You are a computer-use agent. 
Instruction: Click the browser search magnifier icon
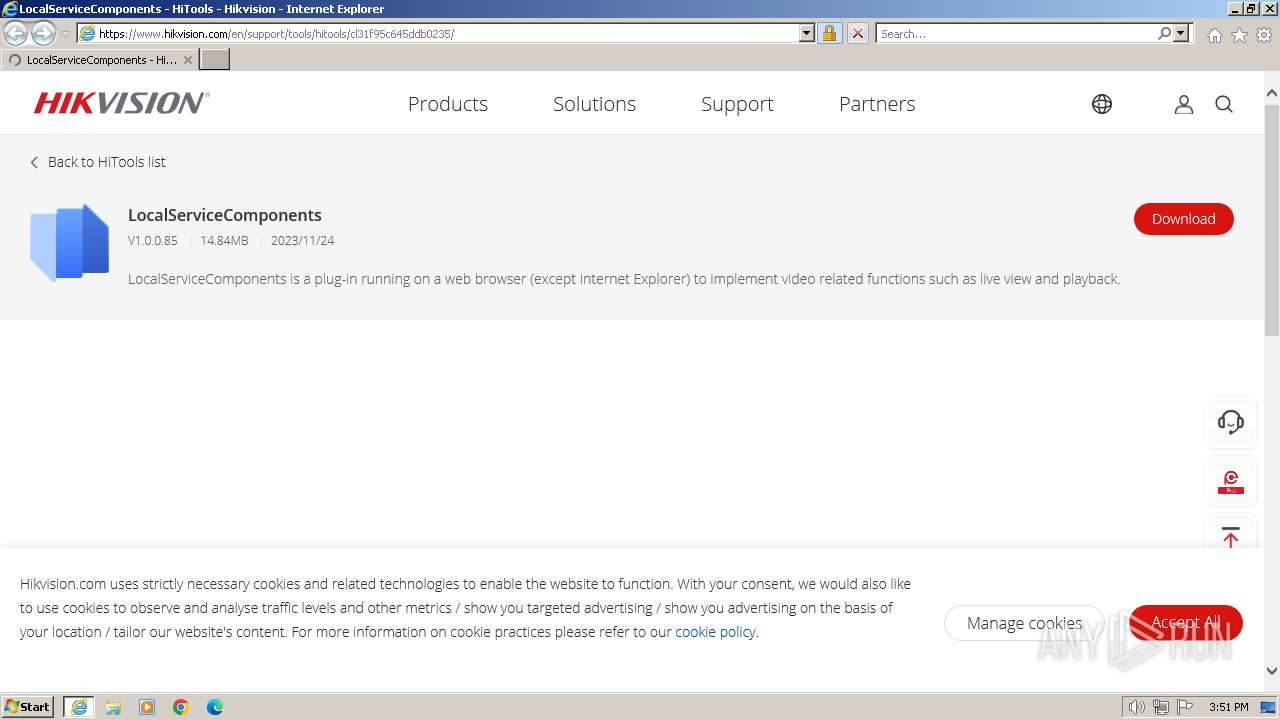[1164, 33]
